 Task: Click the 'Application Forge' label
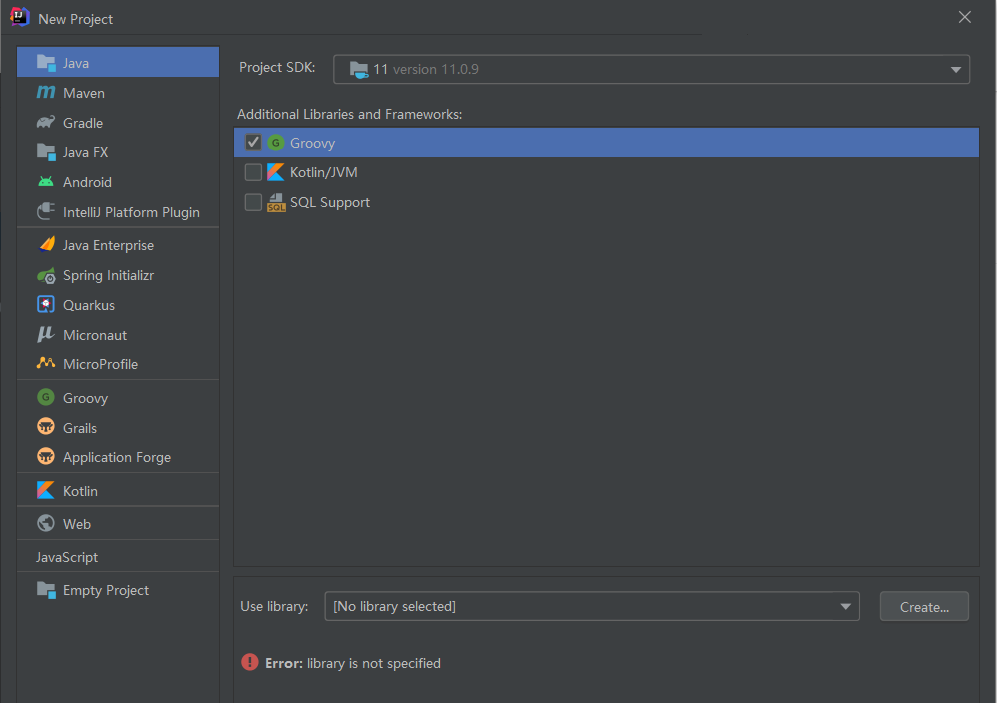(x=117, y=457)
